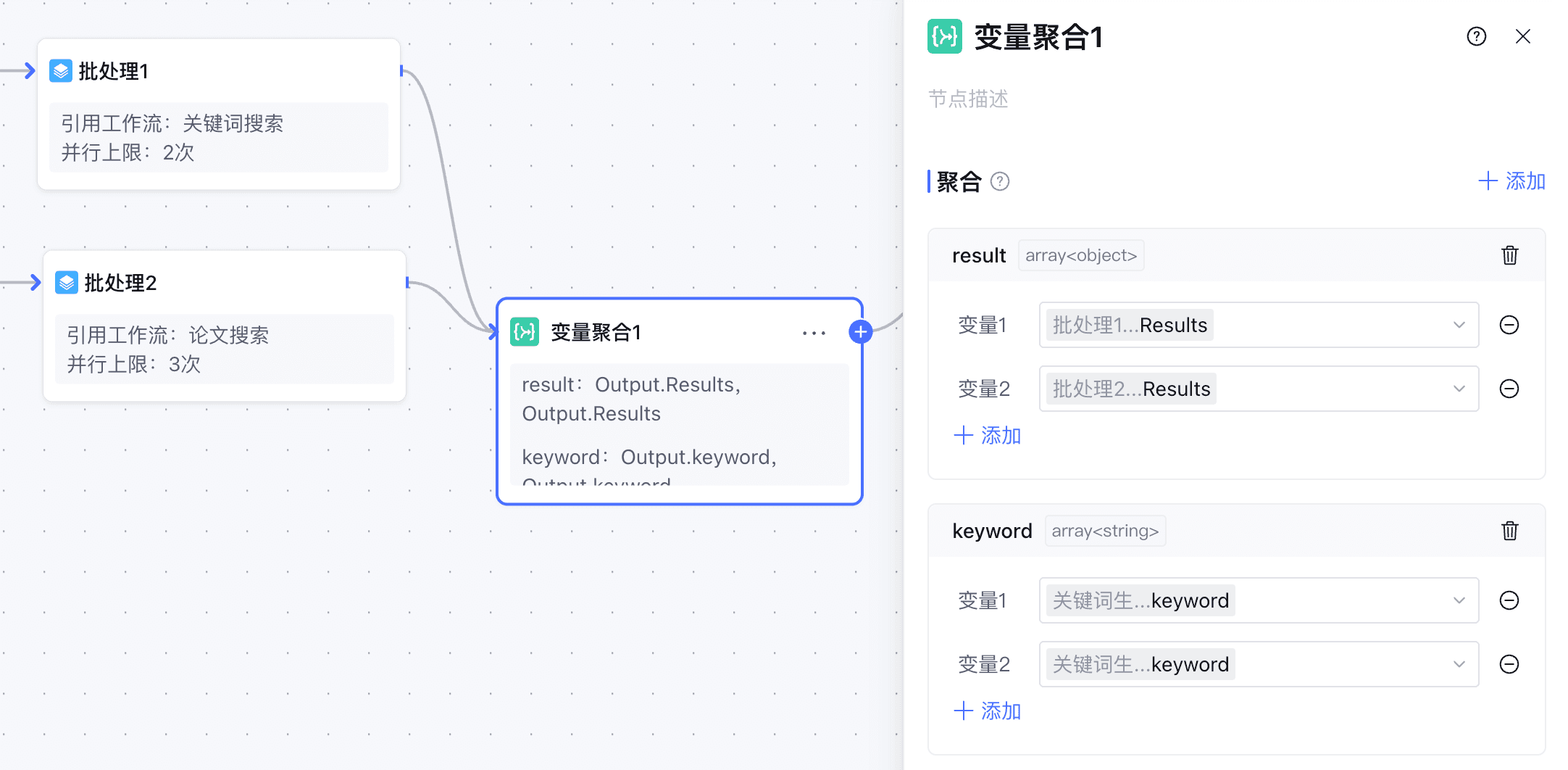Remove 变量2 from keyword group

click(1509, 664)
